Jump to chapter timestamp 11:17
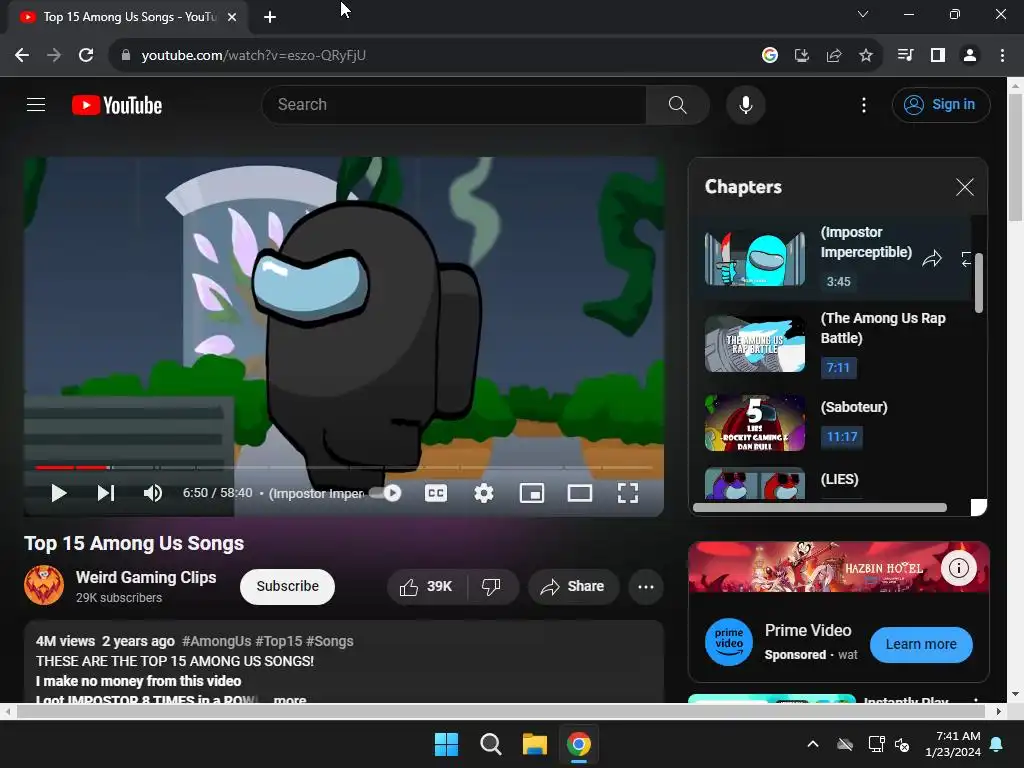1024x768 pixels. tap(842, 437)
